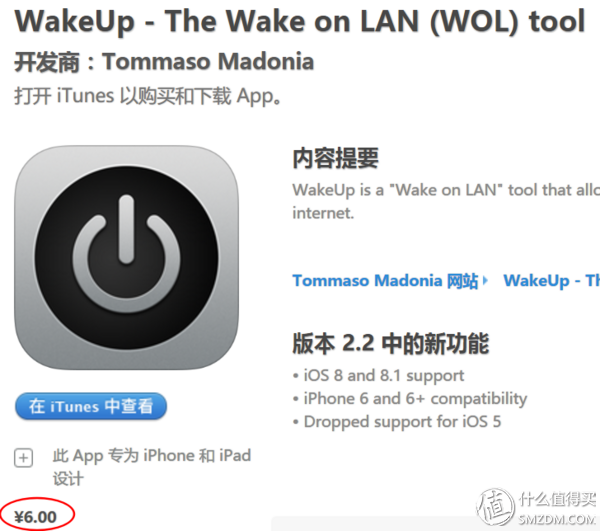Click the WakeUp power button app icon
This screenshot has height=531, width=600.
click(126, 257)
